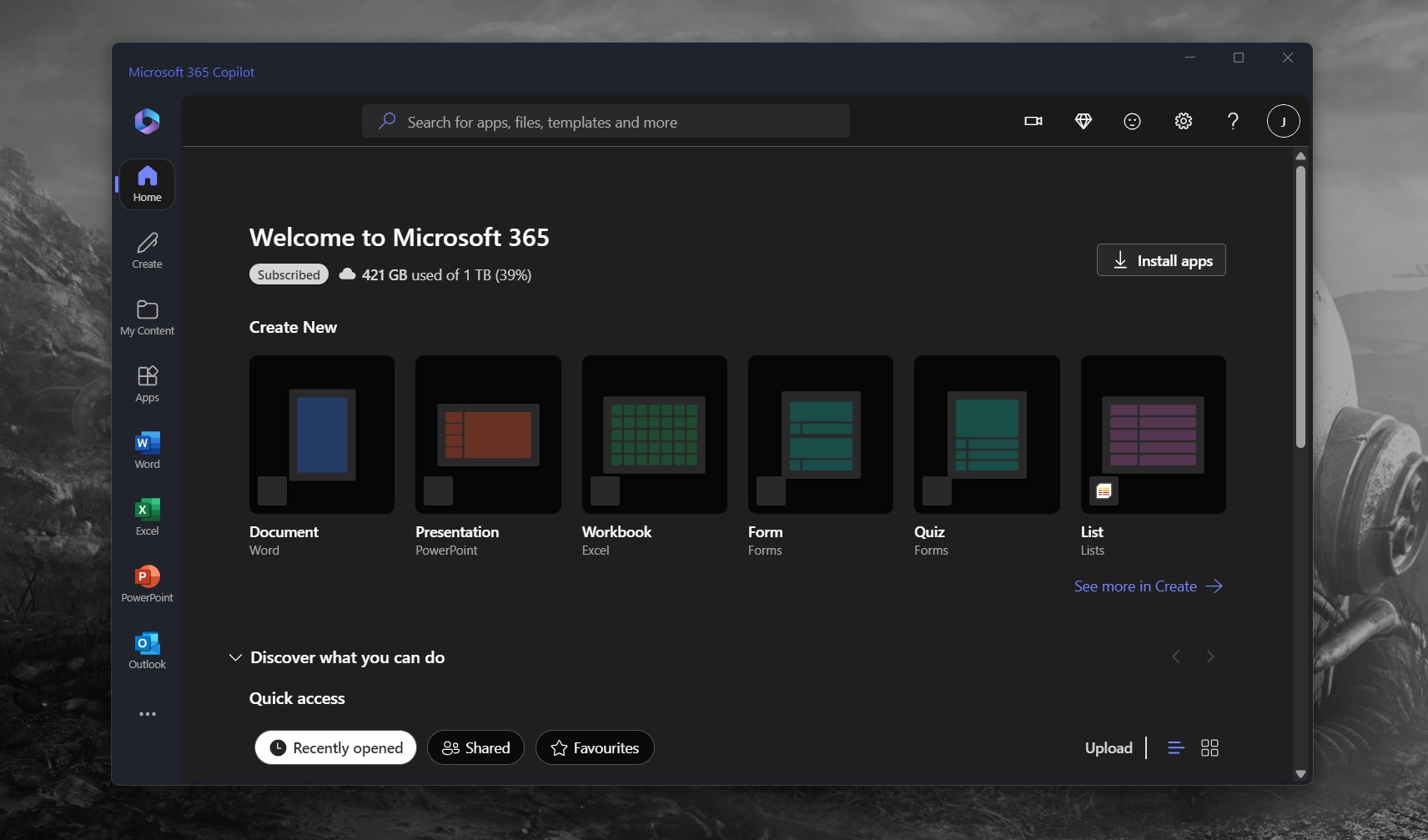Click the premium diamond icon
This screenshot has height=840, width=1428.
[1083, 122]
